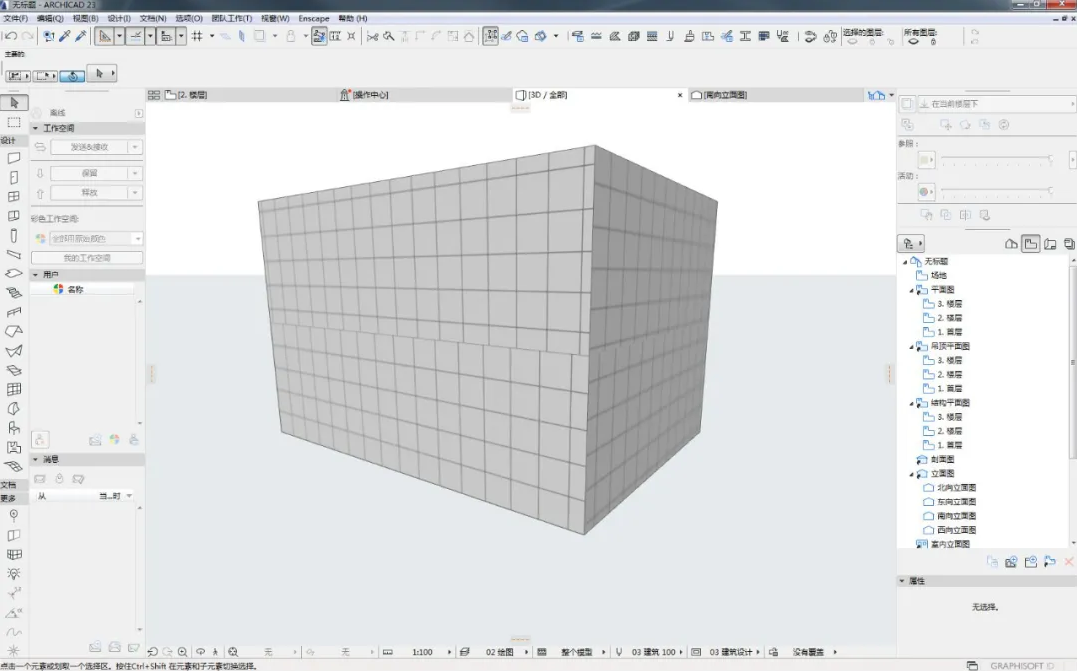Toggle the guide lines button
This screenshot has width=1077, height=671.
(104, 36)
